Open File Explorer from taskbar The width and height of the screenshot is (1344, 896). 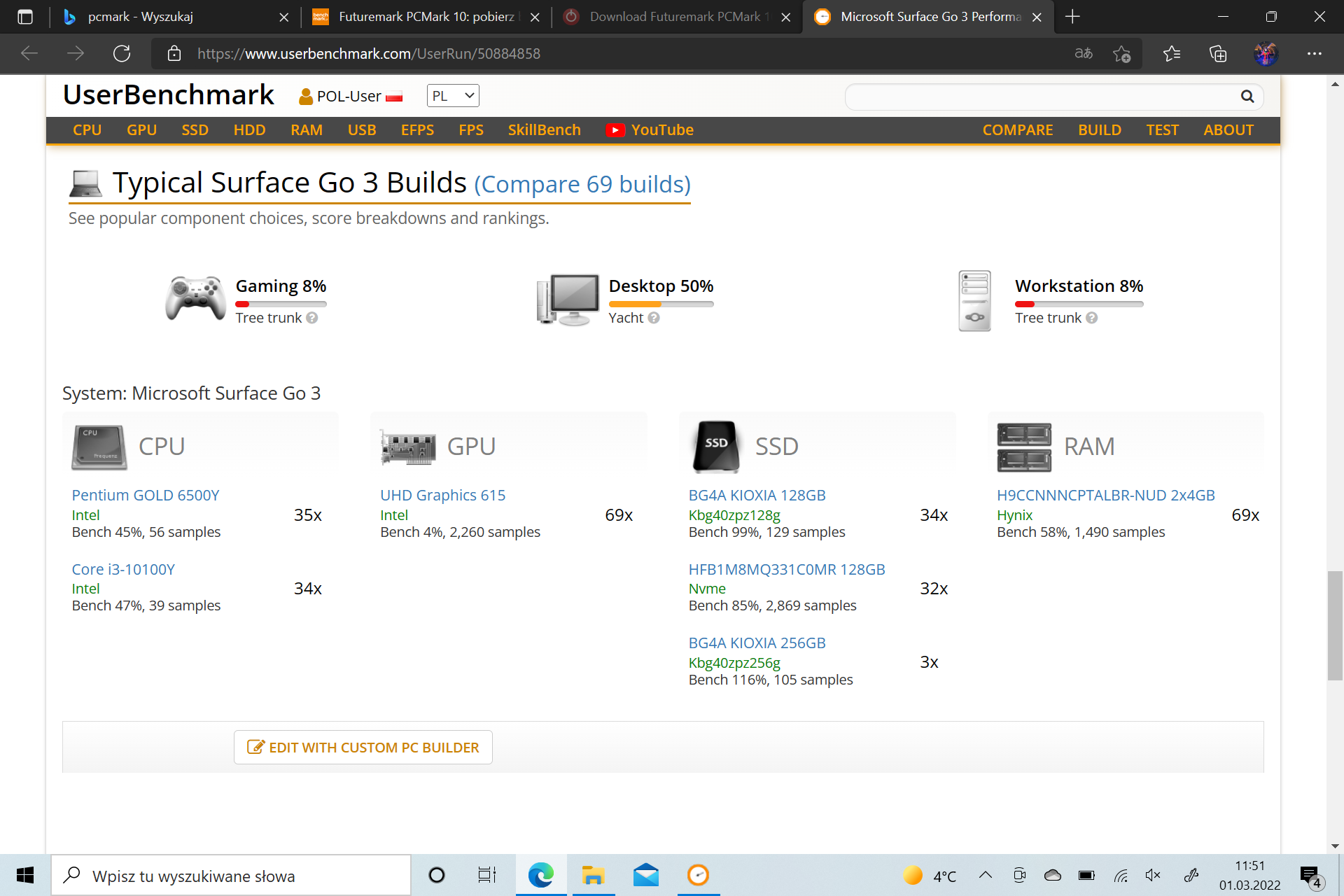pos(593,875)
